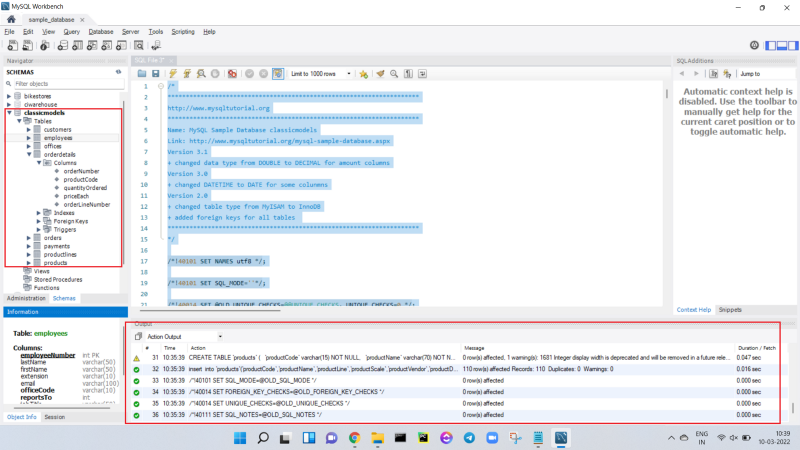Viewport: 800px width, 450px height.
Task: Select output row 32 insert into products
Action: pyautogui.click(x=455, y=369)
